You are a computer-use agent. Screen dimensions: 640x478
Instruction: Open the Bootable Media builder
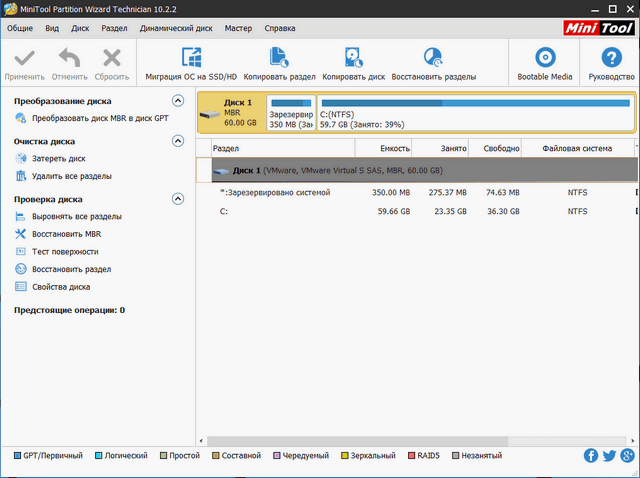point(545,57)
